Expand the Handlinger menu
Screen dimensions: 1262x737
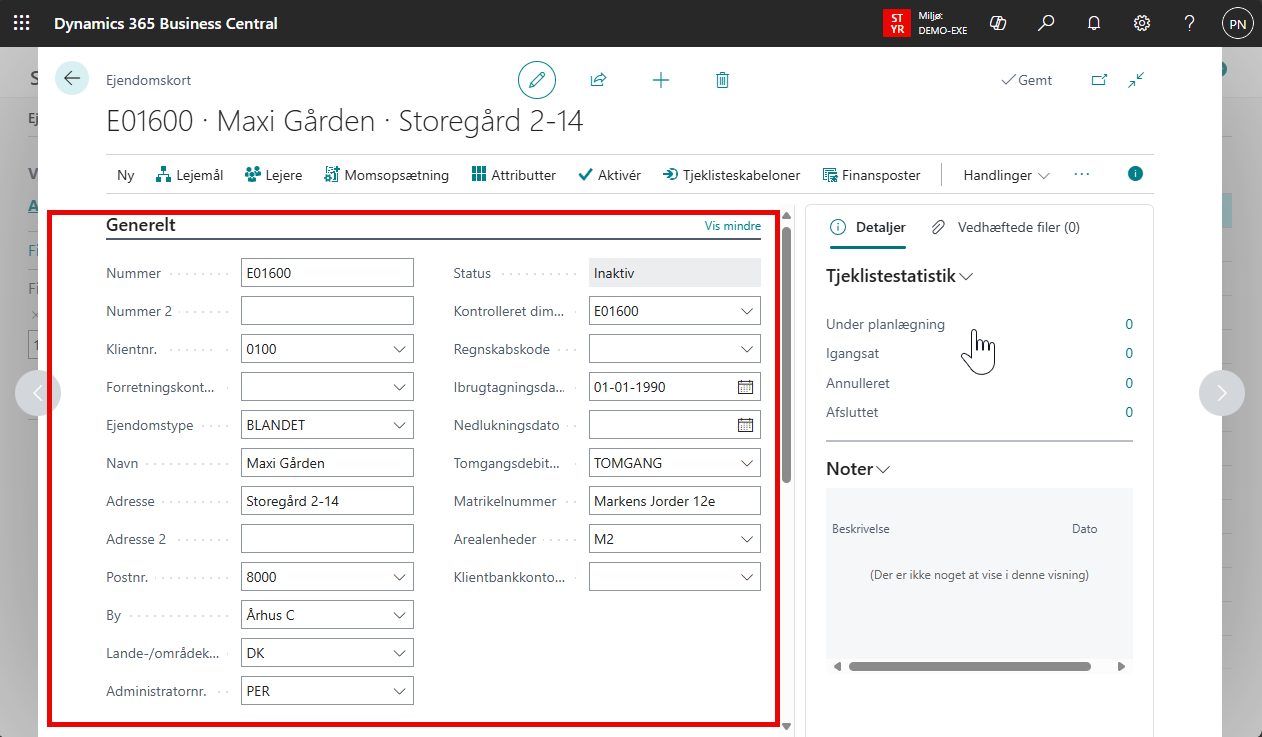1006,175
